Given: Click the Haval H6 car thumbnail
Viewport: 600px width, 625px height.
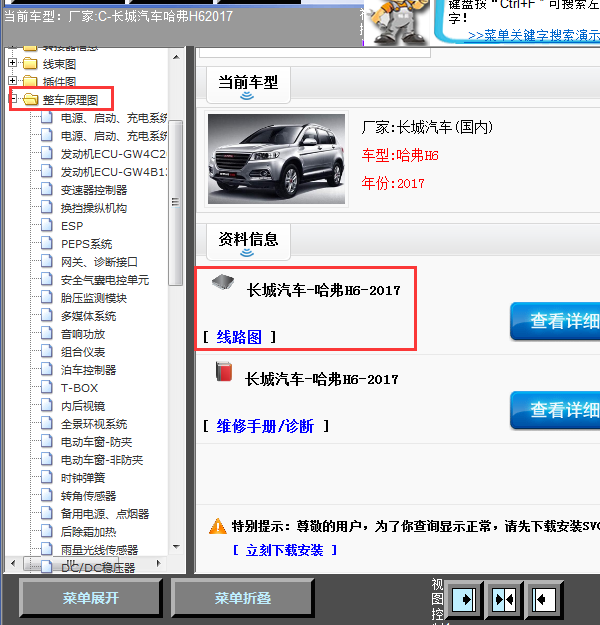Looking at the screenshot, I should (276, 159).
